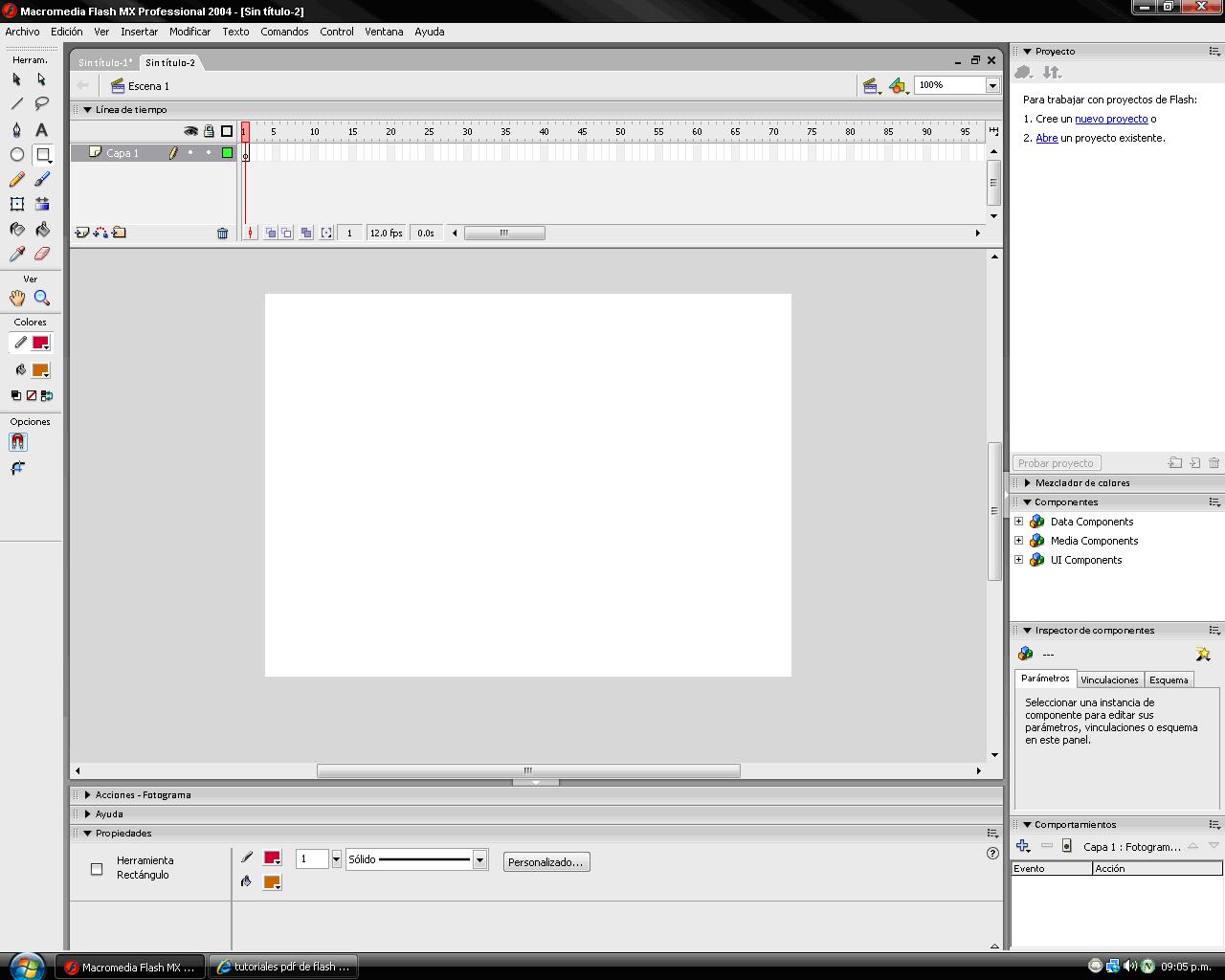The height and width of the screenshot is (980, 1225).
Task: Open the Sólido stroke style dropdown
Action: (x=479, y=858)
